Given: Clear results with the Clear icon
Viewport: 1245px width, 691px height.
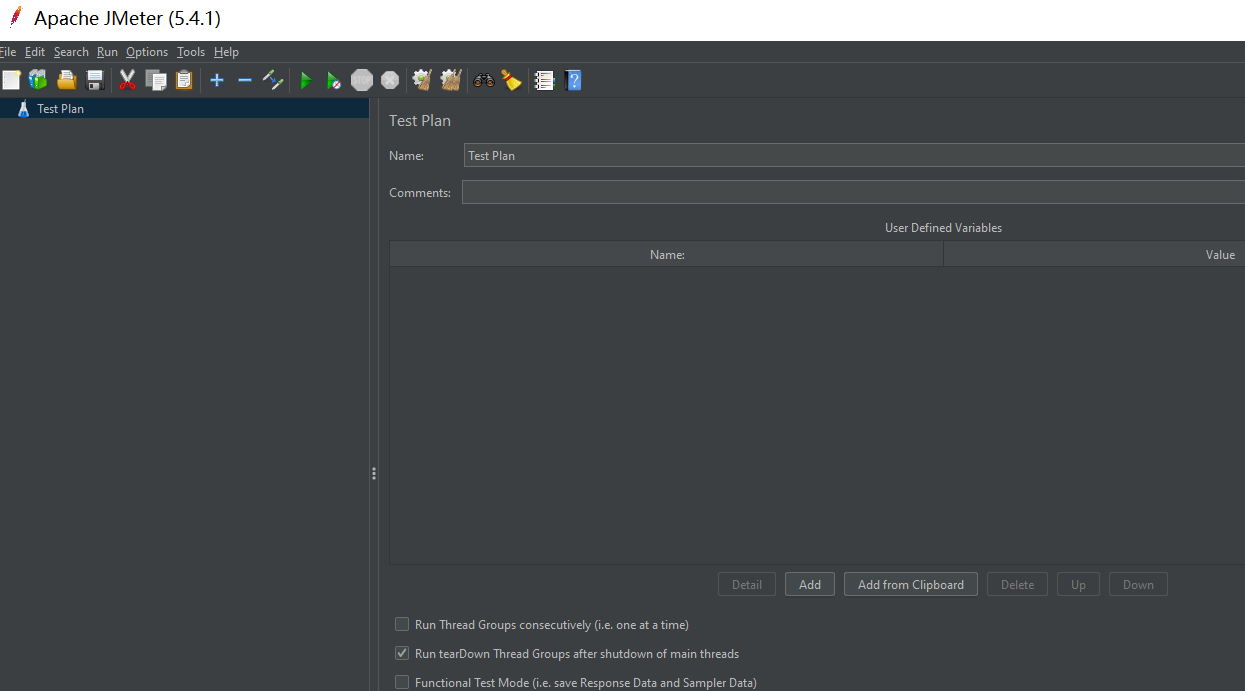Looking at the screenshot, I should point(422,80).
